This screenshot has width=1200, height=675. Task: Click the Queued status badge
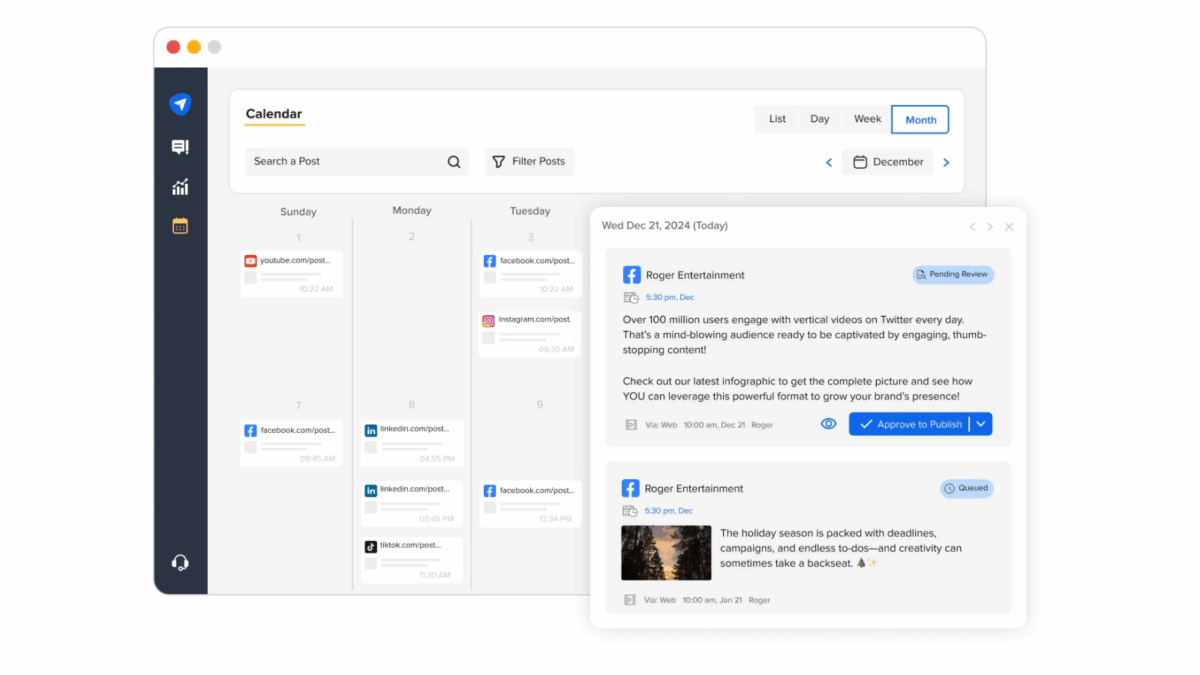click(x=967, y=489)
